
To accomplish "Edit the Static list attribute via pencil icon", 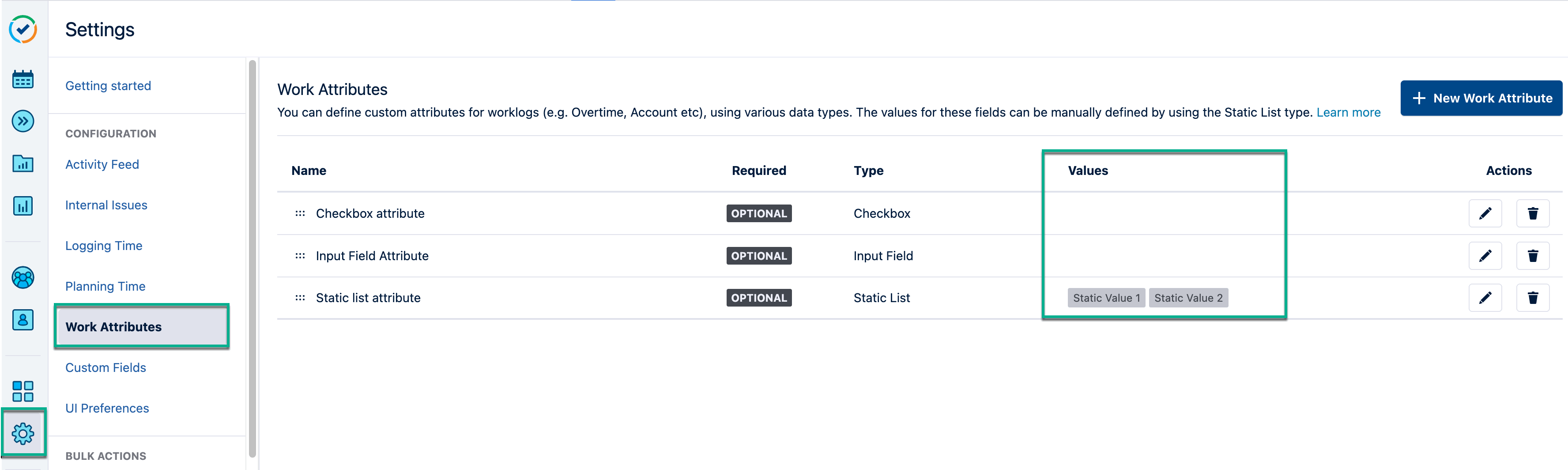I will tap(1486, 298).
